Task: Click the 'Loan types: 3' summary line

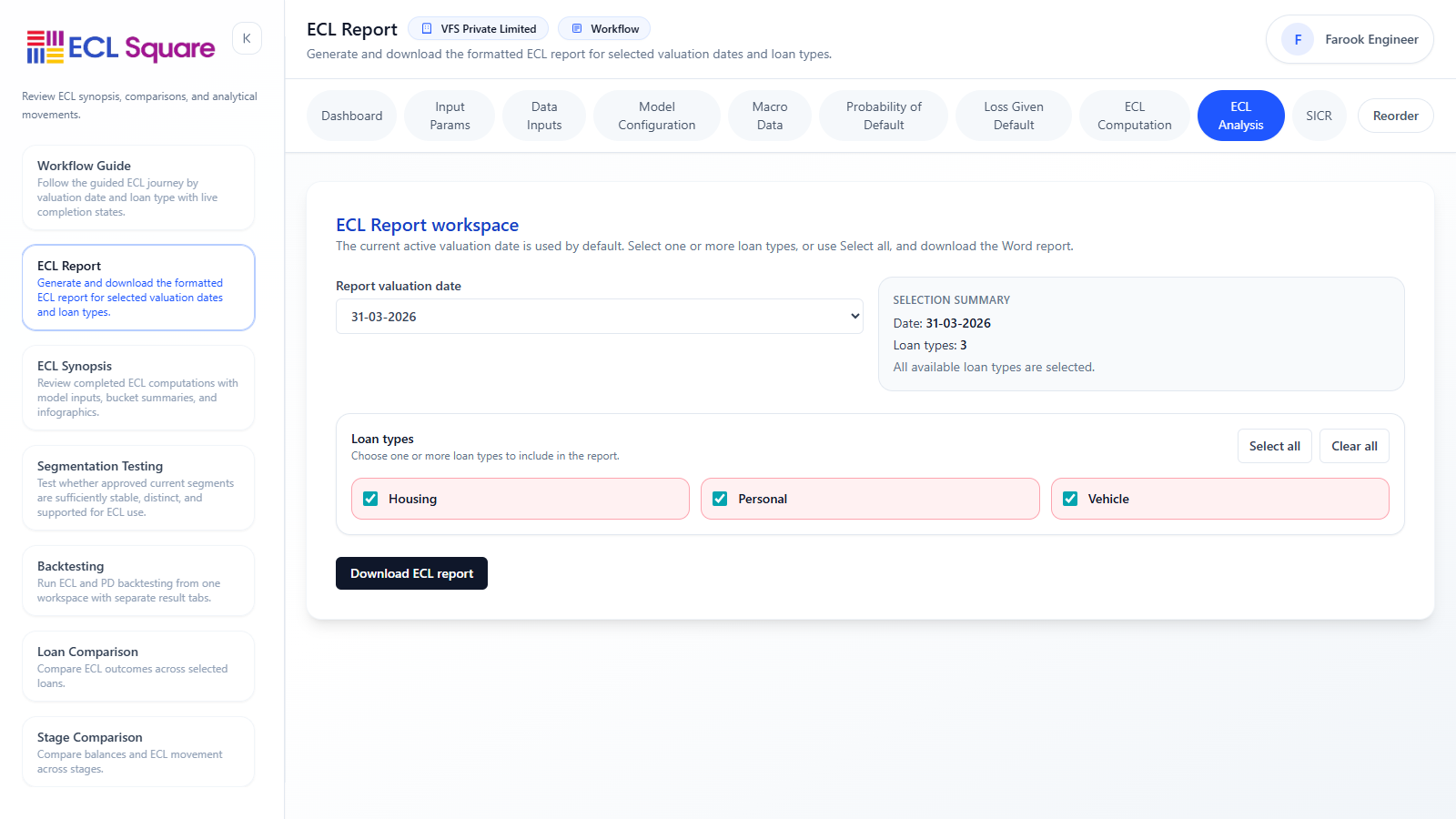Action: pos(930,345)
